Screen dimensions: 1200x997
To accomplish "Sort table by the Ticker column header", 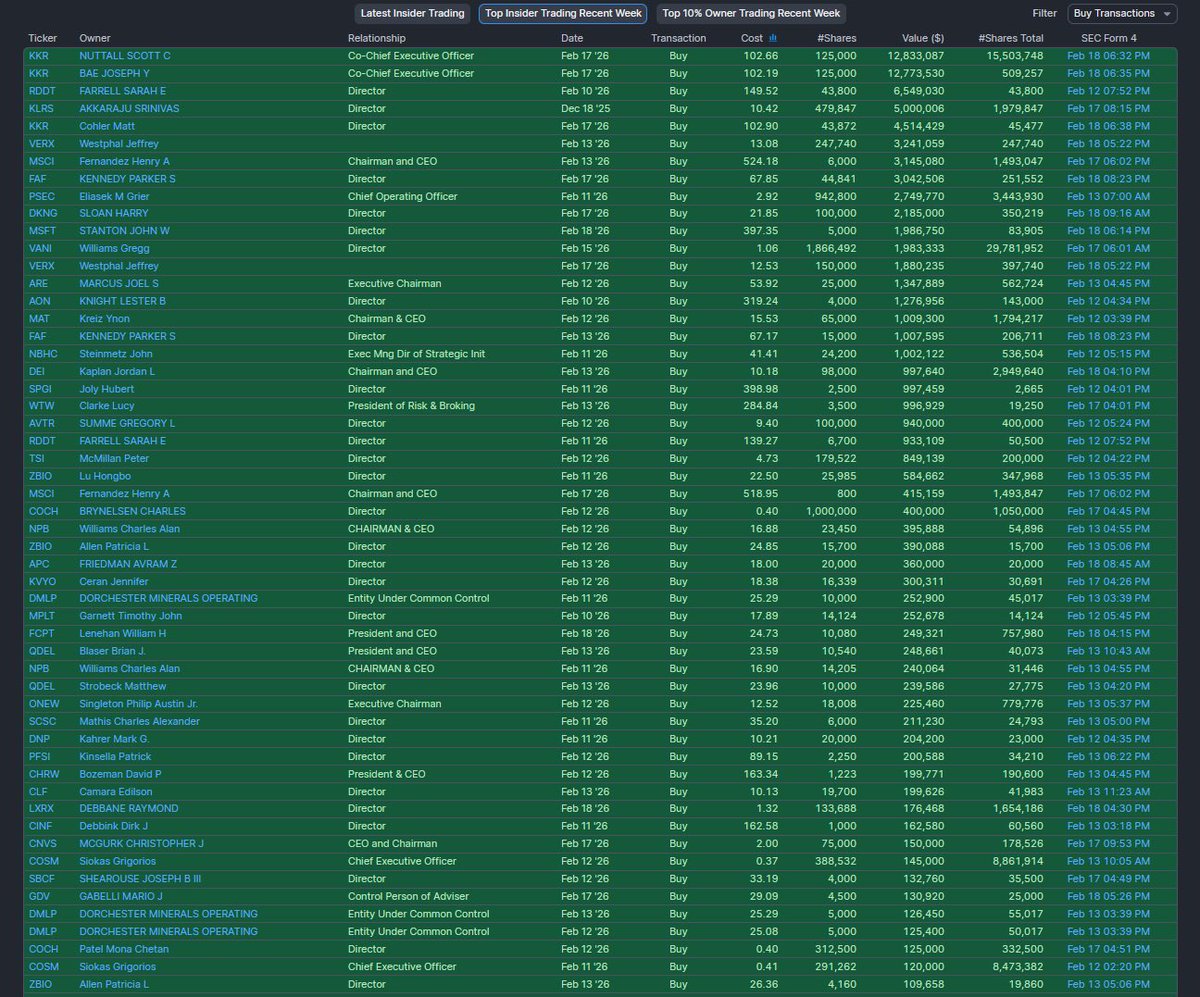I will pos(43,38).
